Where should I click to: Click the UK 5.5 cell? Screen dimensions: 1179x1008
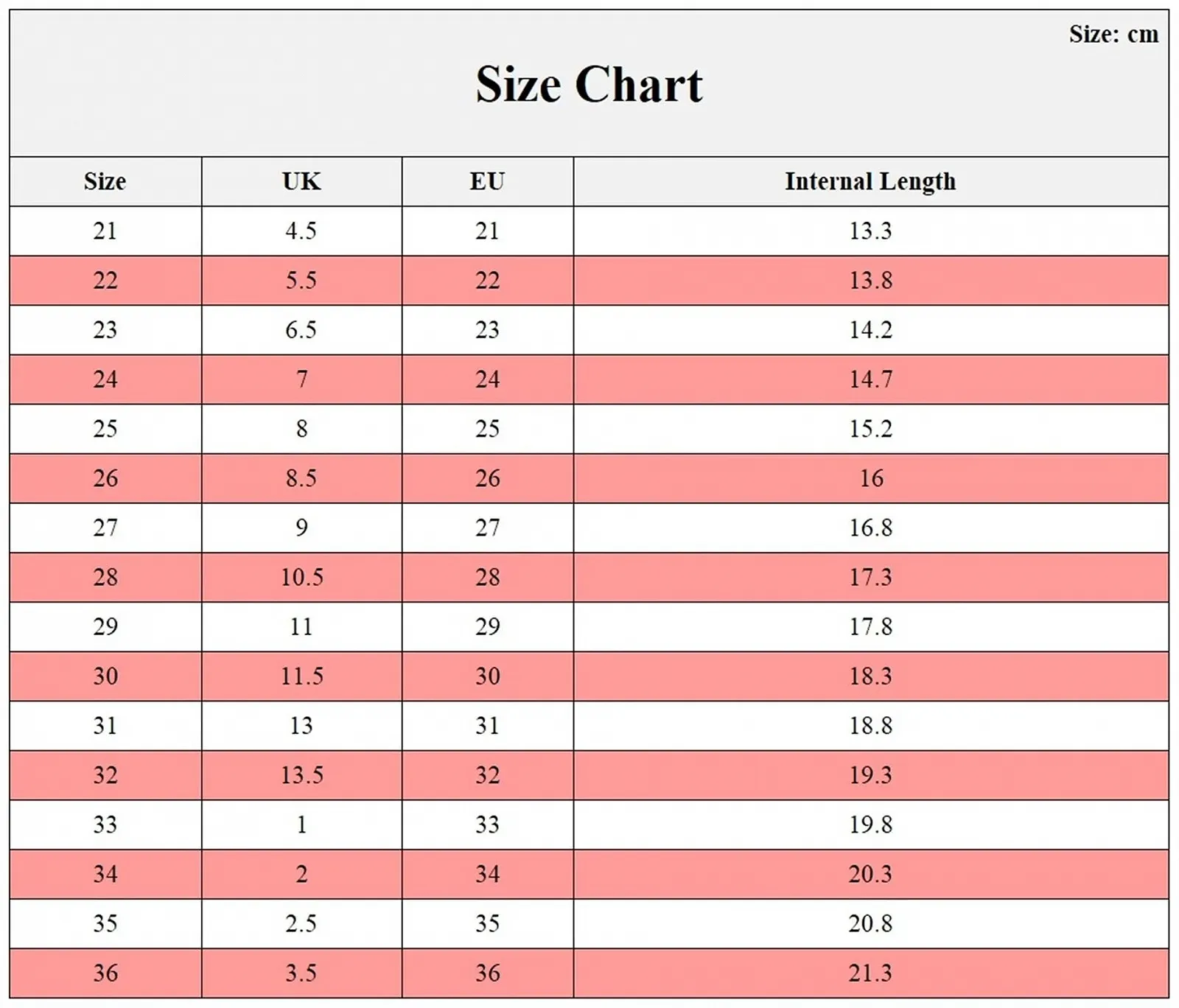point(301,280)
